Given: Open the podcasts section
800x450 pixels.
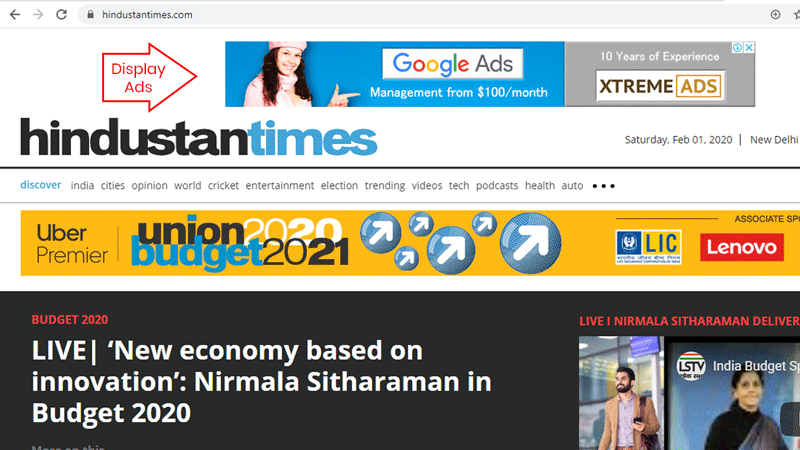Looking at the screenshot, I should tap(497, 185).
